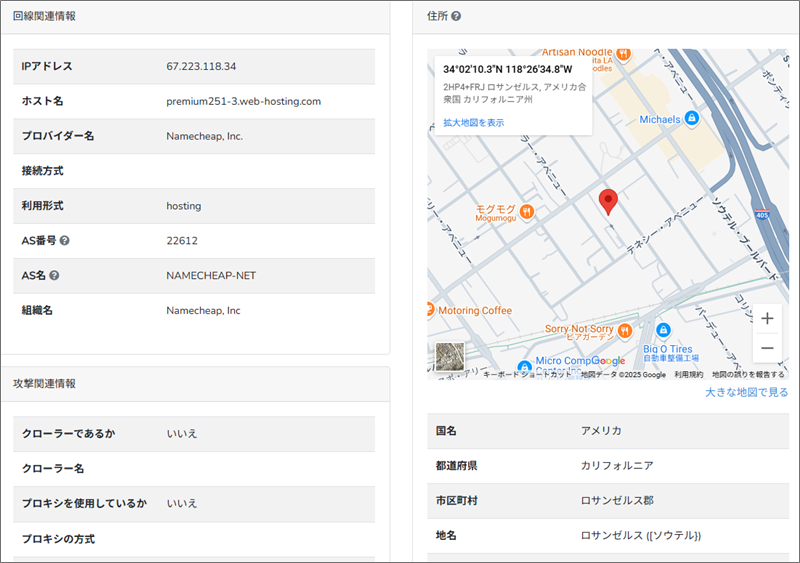800x563 pixels.
Task: Click the 利用規約 link on the map
Action: [688, 375]
